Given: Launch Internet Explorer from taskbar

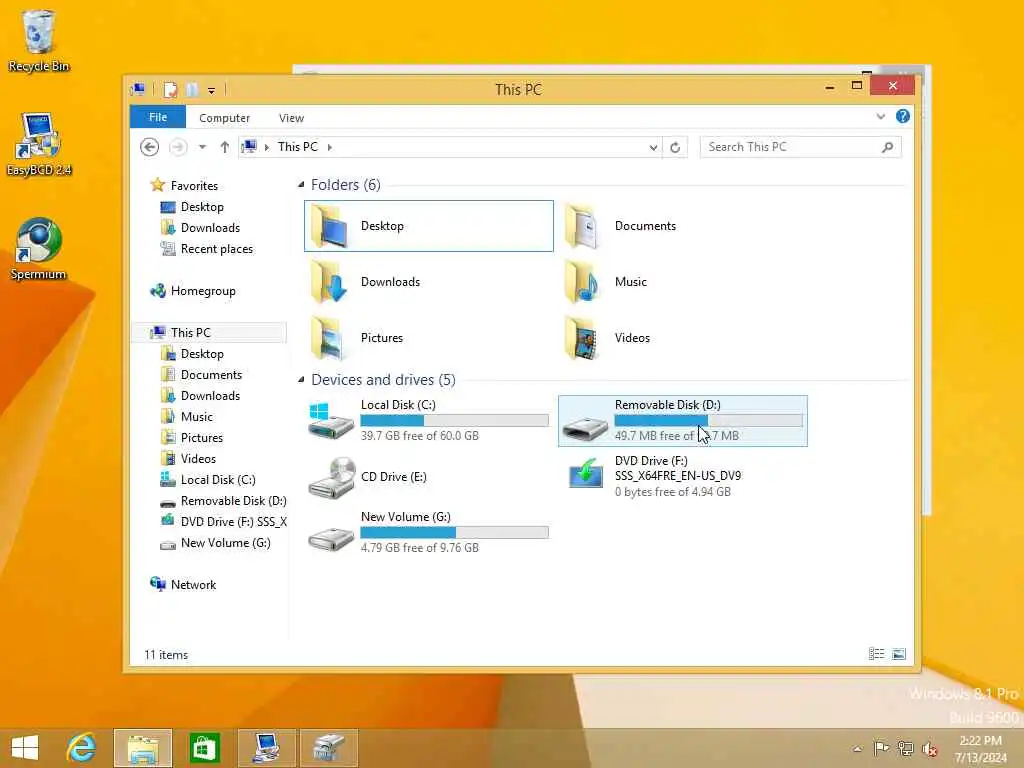Looking at the screenshot, I should 81,748.
